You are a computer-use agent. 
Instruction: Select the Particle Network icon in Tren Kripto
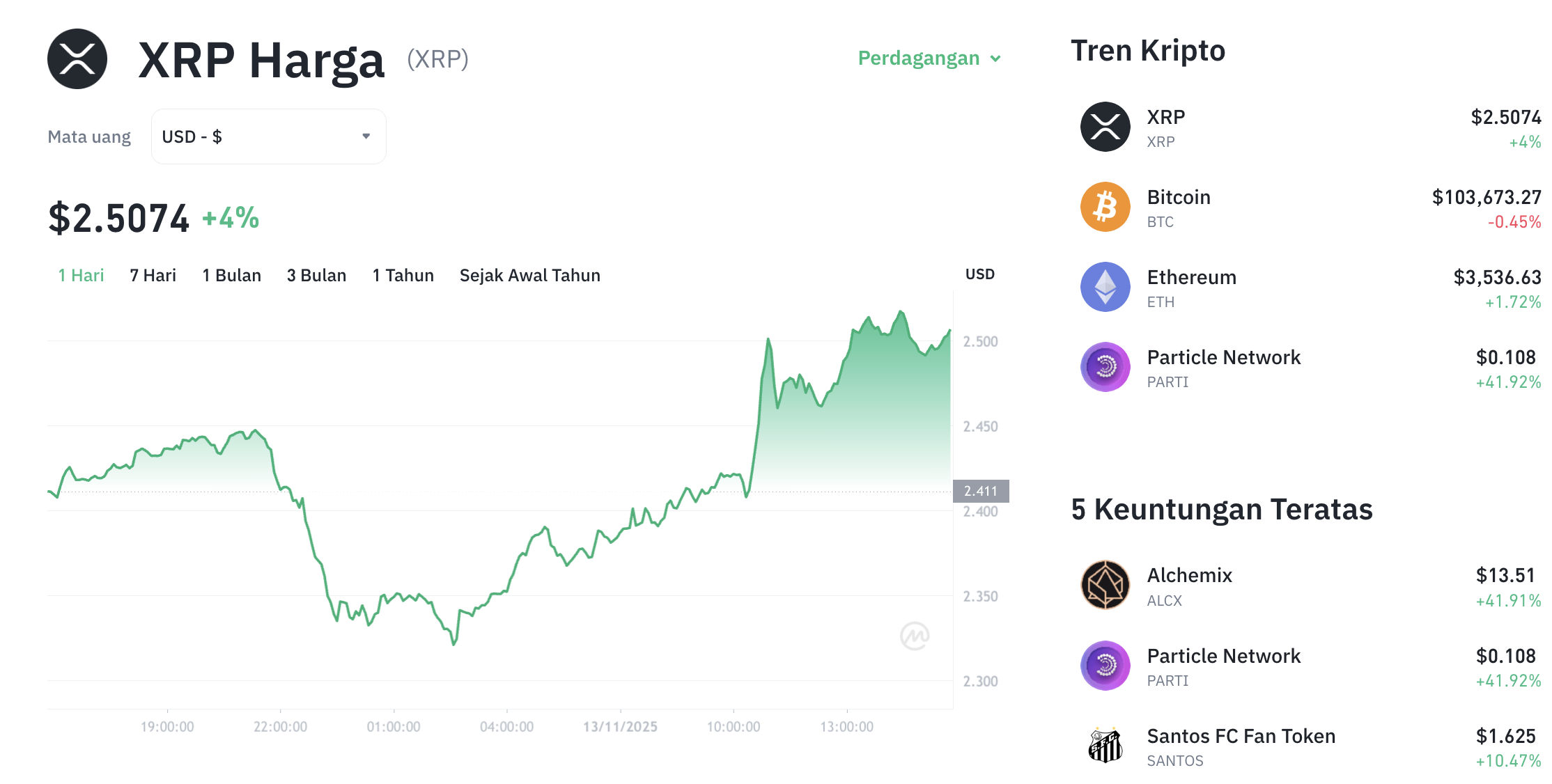(1104, 367)
